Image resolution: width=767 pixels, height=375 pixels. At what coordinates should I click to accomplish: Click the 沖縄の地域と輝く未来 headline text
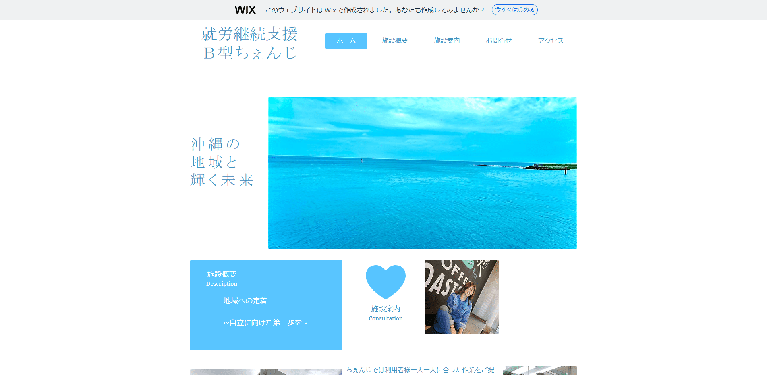coord(222,162)
